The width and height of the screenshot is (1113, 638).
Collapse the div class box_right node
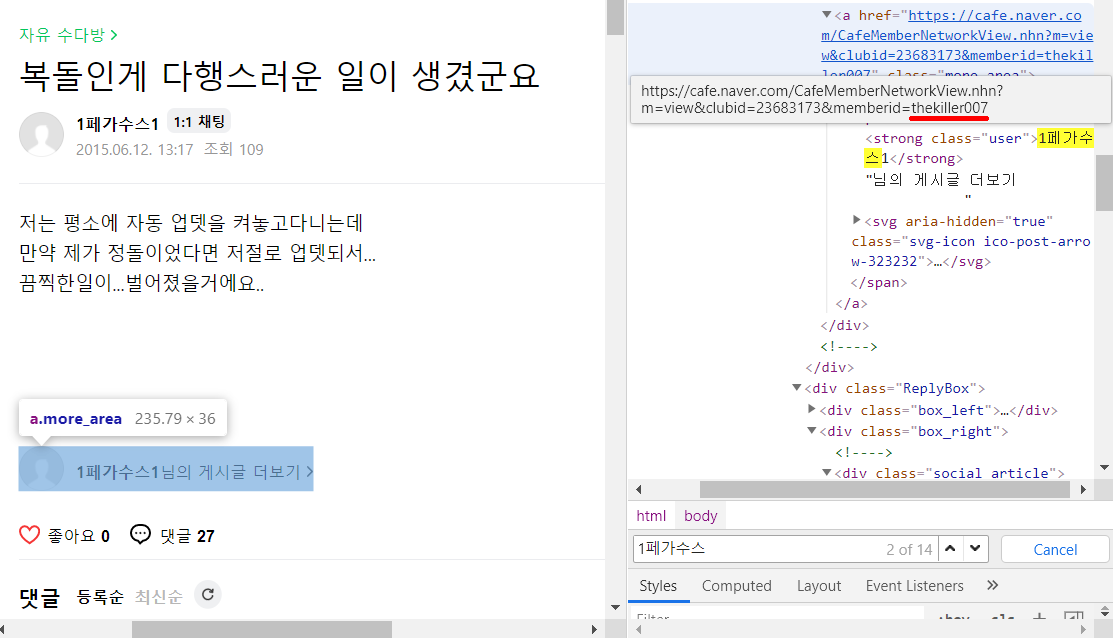click(x=812, y=431)
